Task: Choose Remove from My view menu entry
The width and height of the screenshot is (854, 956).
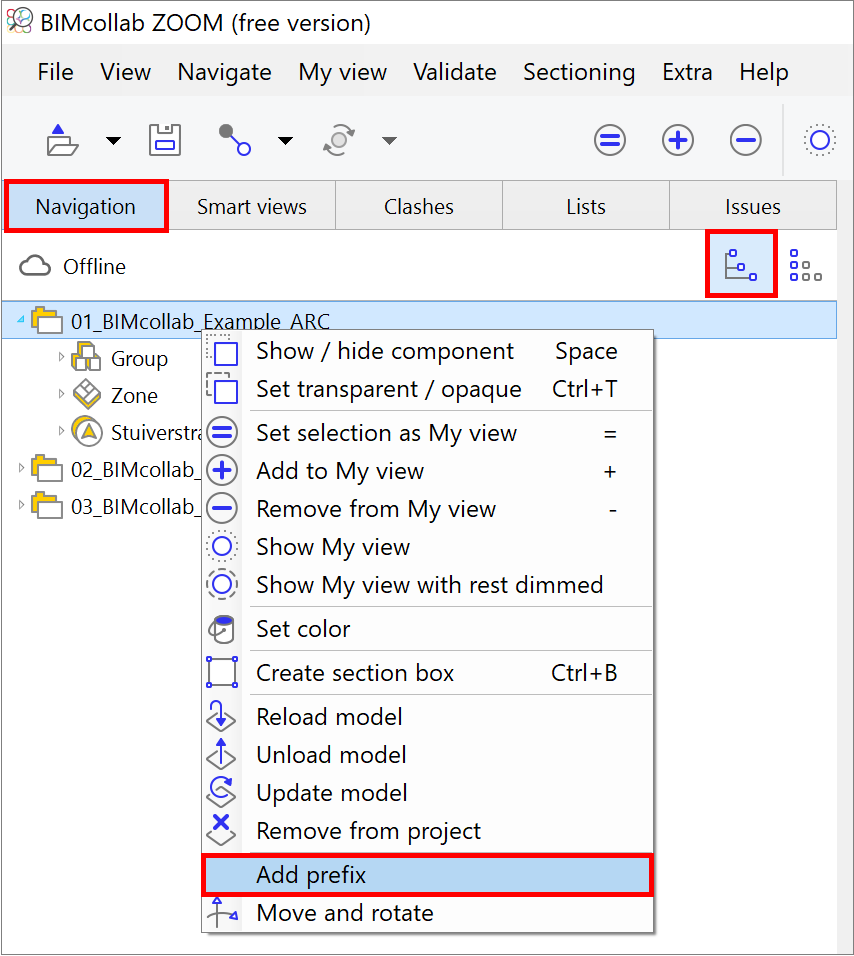Action: point(427,509)
